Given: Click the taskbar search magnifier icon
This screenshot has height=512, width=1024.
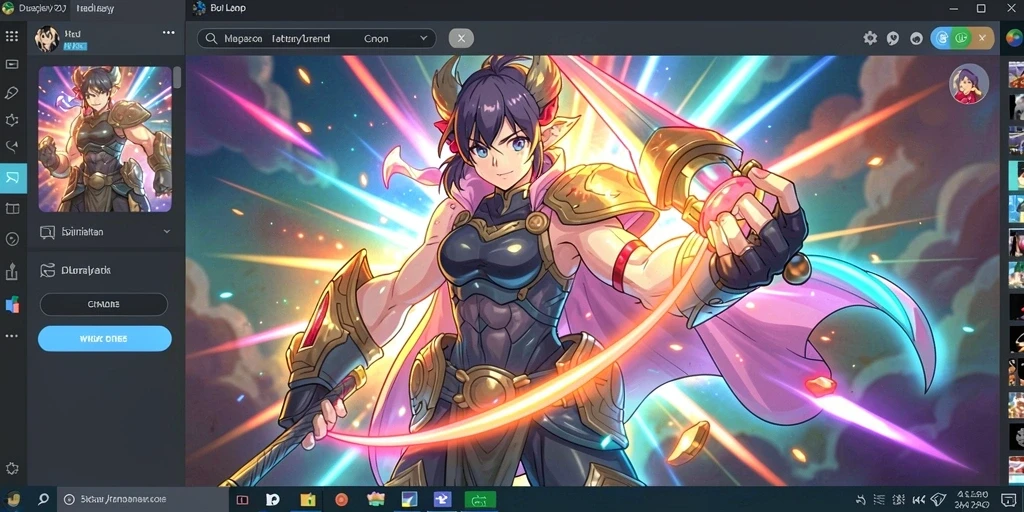Looking at the screenshot, I should [43, 500].
